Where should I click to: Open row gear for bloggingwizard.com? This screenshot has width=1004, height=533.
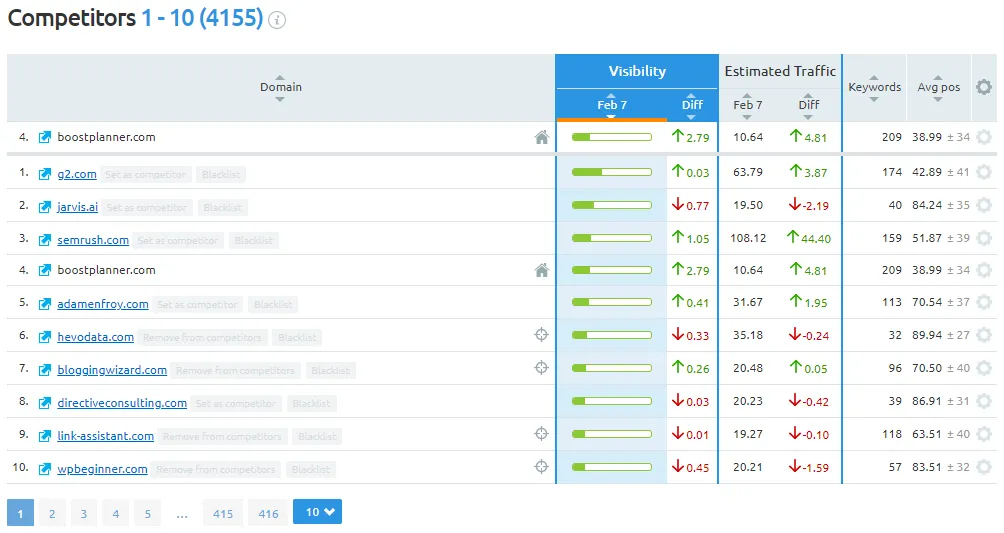984,368
